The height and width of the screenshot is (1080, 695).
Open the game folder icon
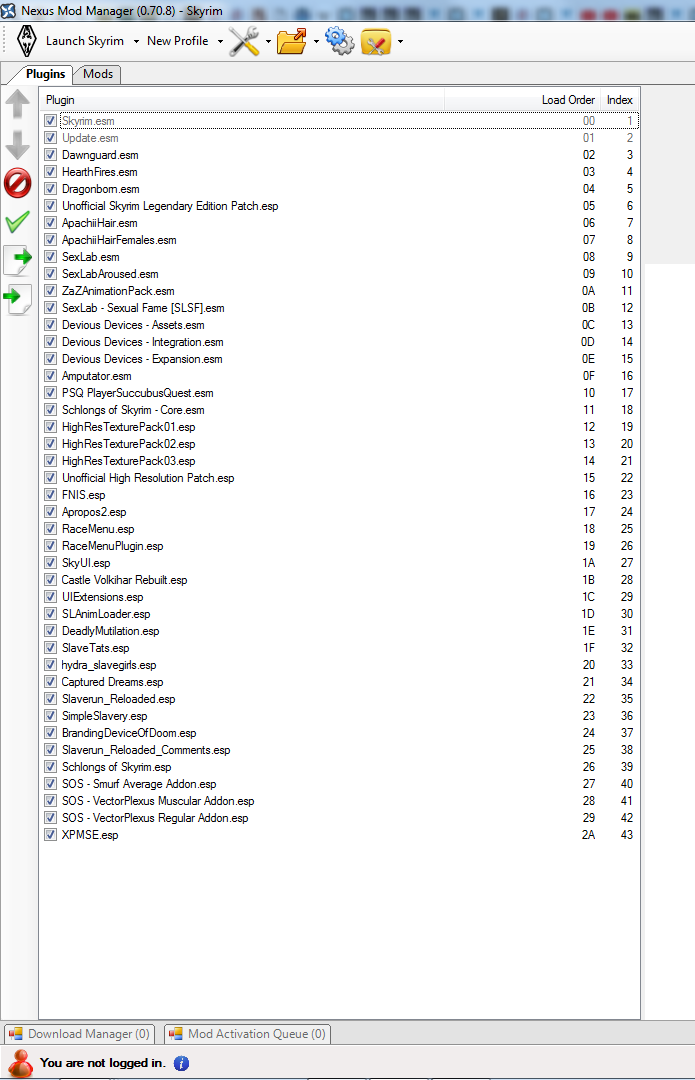pyautogui.click(x=292, y=41)
